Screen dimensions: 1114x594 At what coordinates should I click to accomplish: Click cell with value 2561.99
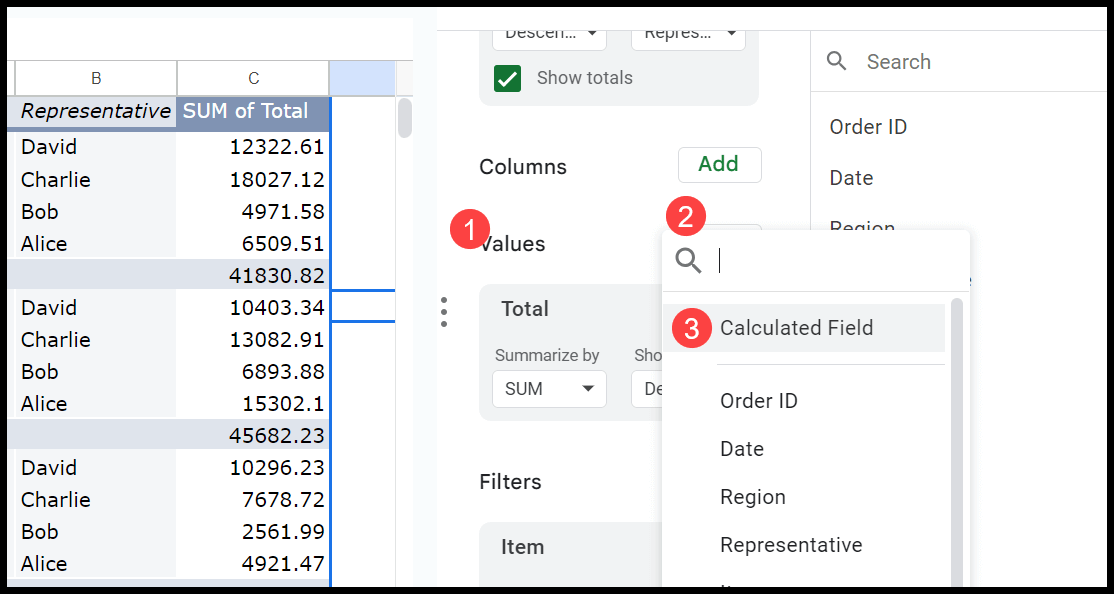[254, 531]
